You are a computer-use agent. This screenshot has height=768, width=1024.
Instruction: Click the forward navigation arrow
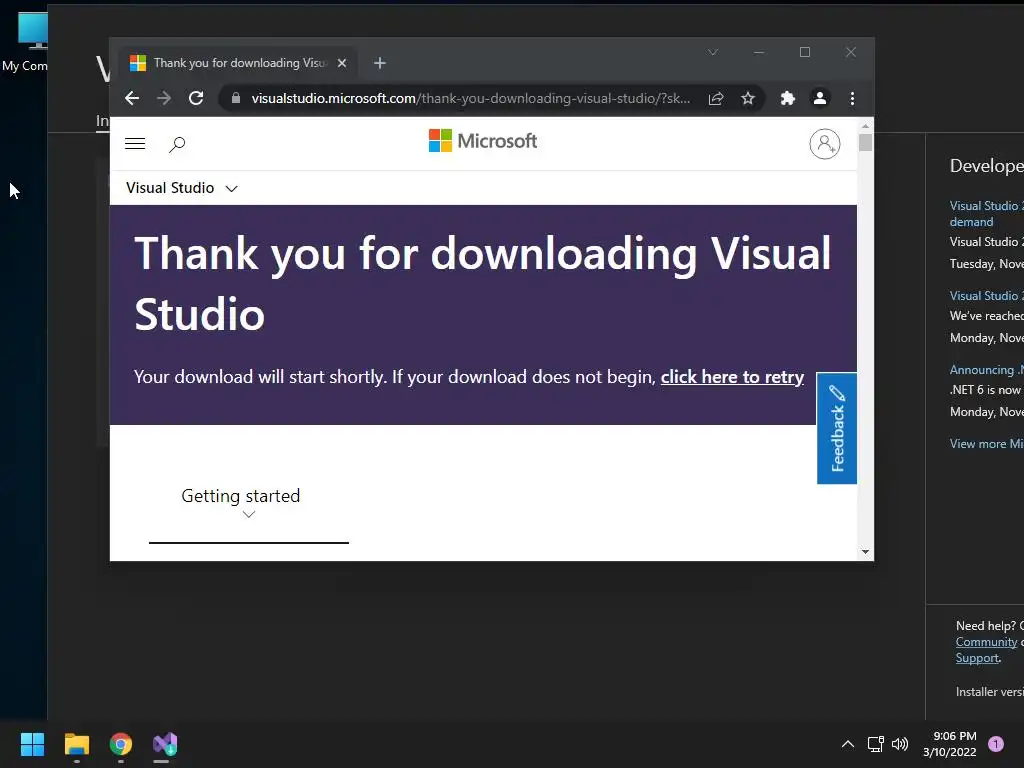pyautogui.click(x=164, y=98)
